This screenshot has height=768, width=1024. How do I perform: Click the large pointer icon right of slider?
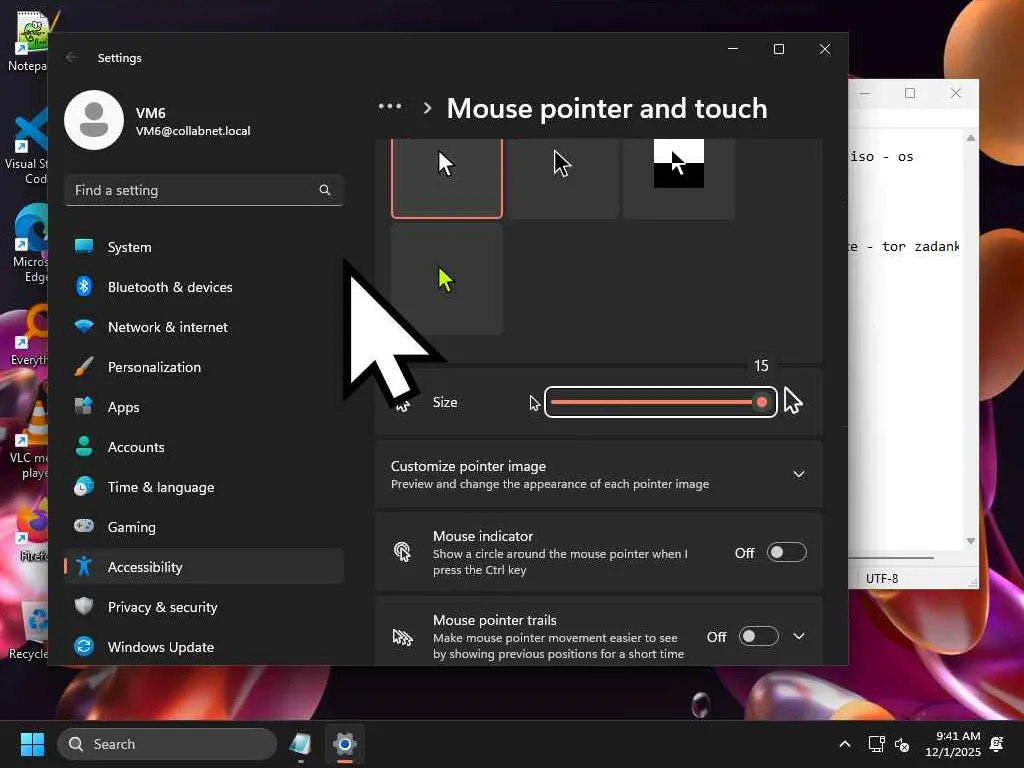[793, 400]
